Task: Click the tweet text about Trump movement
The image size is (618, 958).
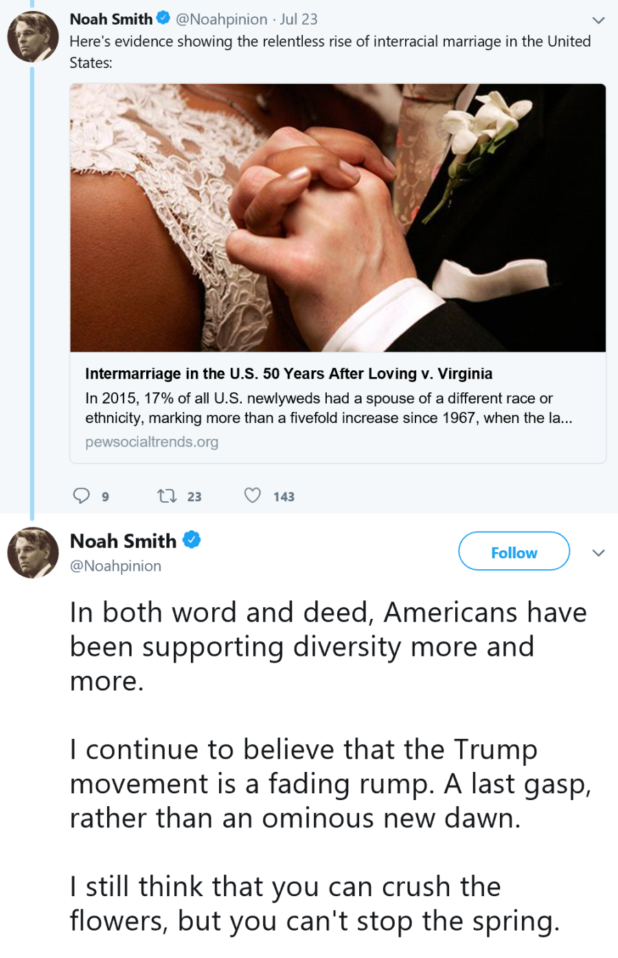Action: coord(330,784)
